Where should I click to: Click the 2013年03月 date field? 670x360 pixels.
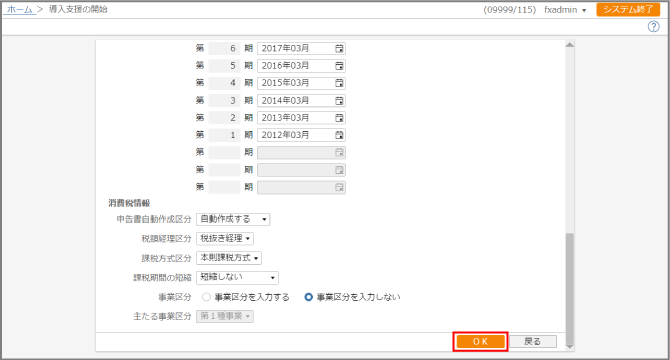tap(301, 118)
